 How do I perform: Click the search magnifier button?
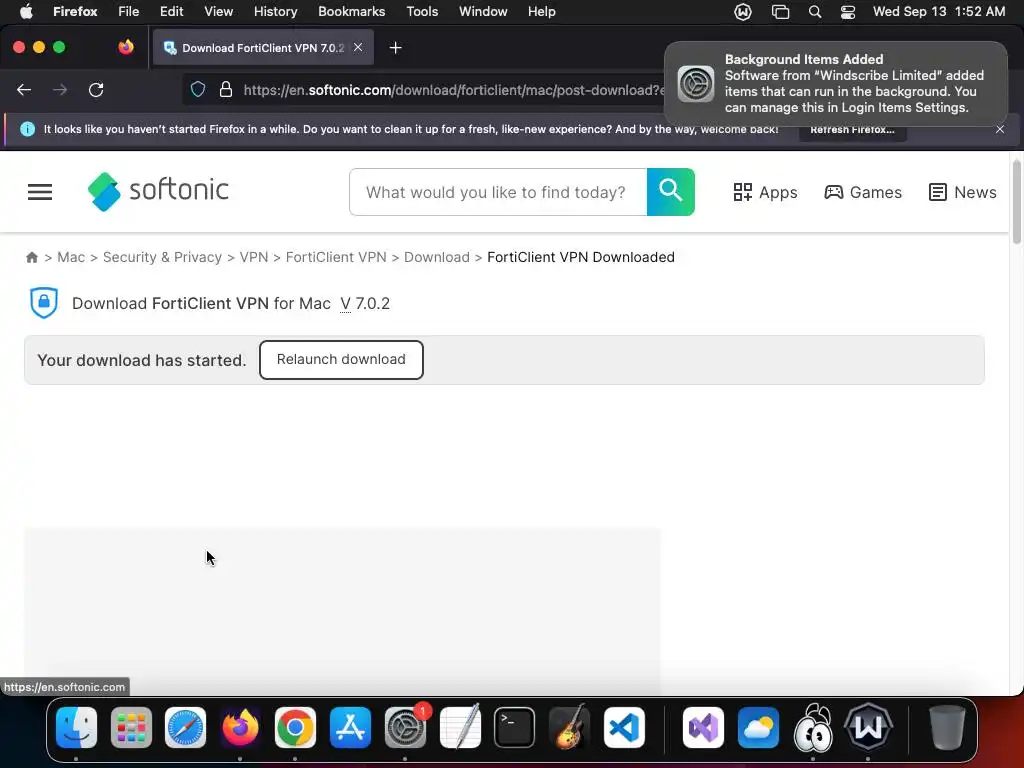671,192
